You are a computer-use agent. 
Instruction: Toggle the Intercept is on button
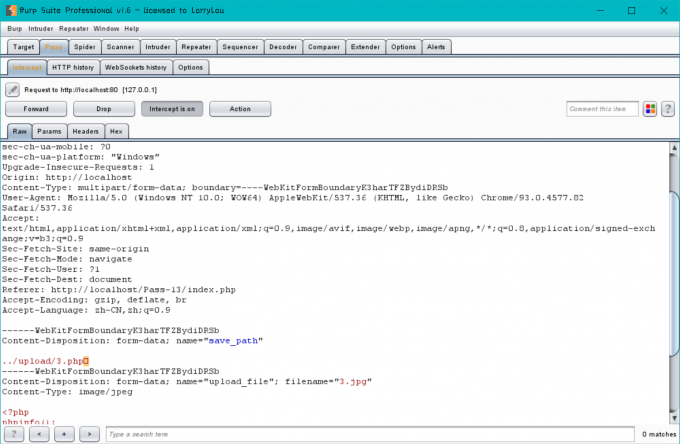pyautogui.click(x=172, y=109)
